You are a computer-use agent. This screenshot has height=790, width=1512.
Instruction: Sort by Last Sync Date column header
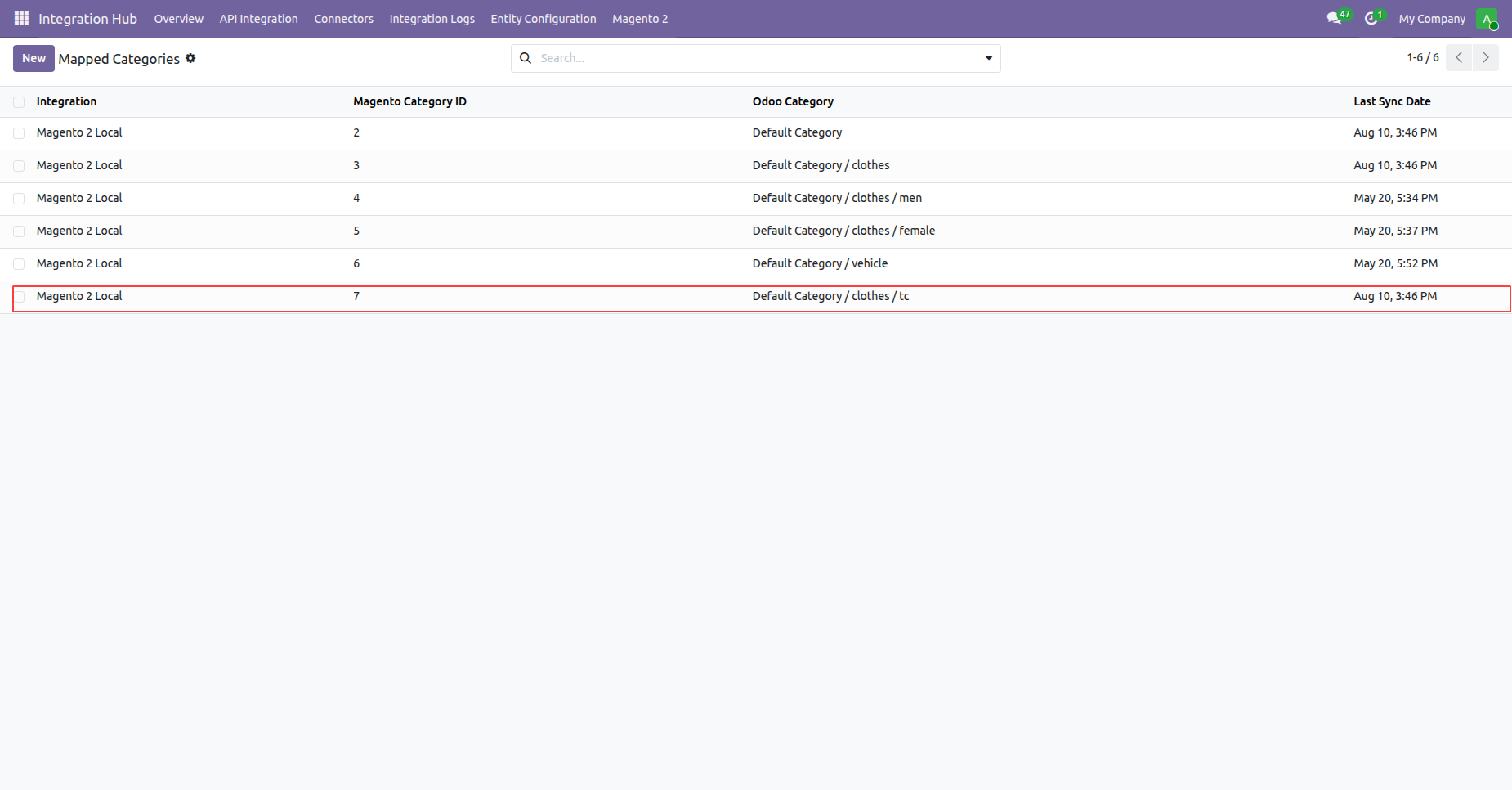tap(1392, 101)
